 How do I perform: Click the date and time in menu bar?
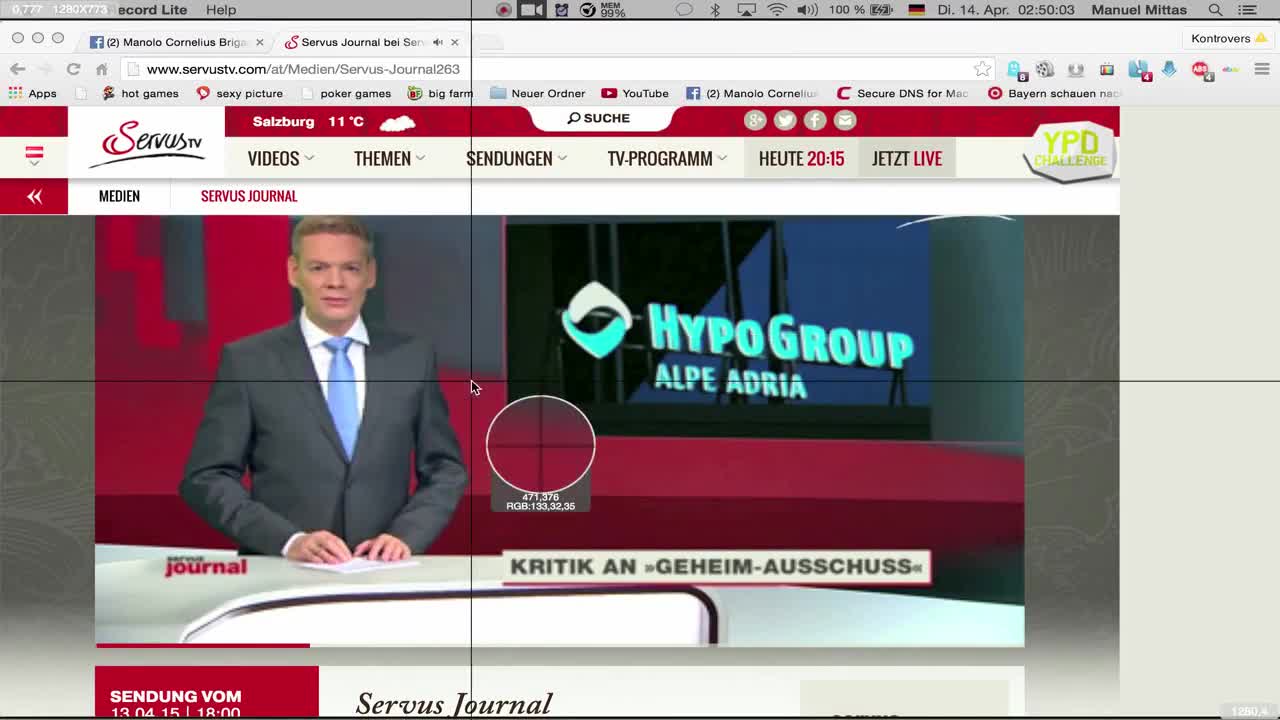1006,10
